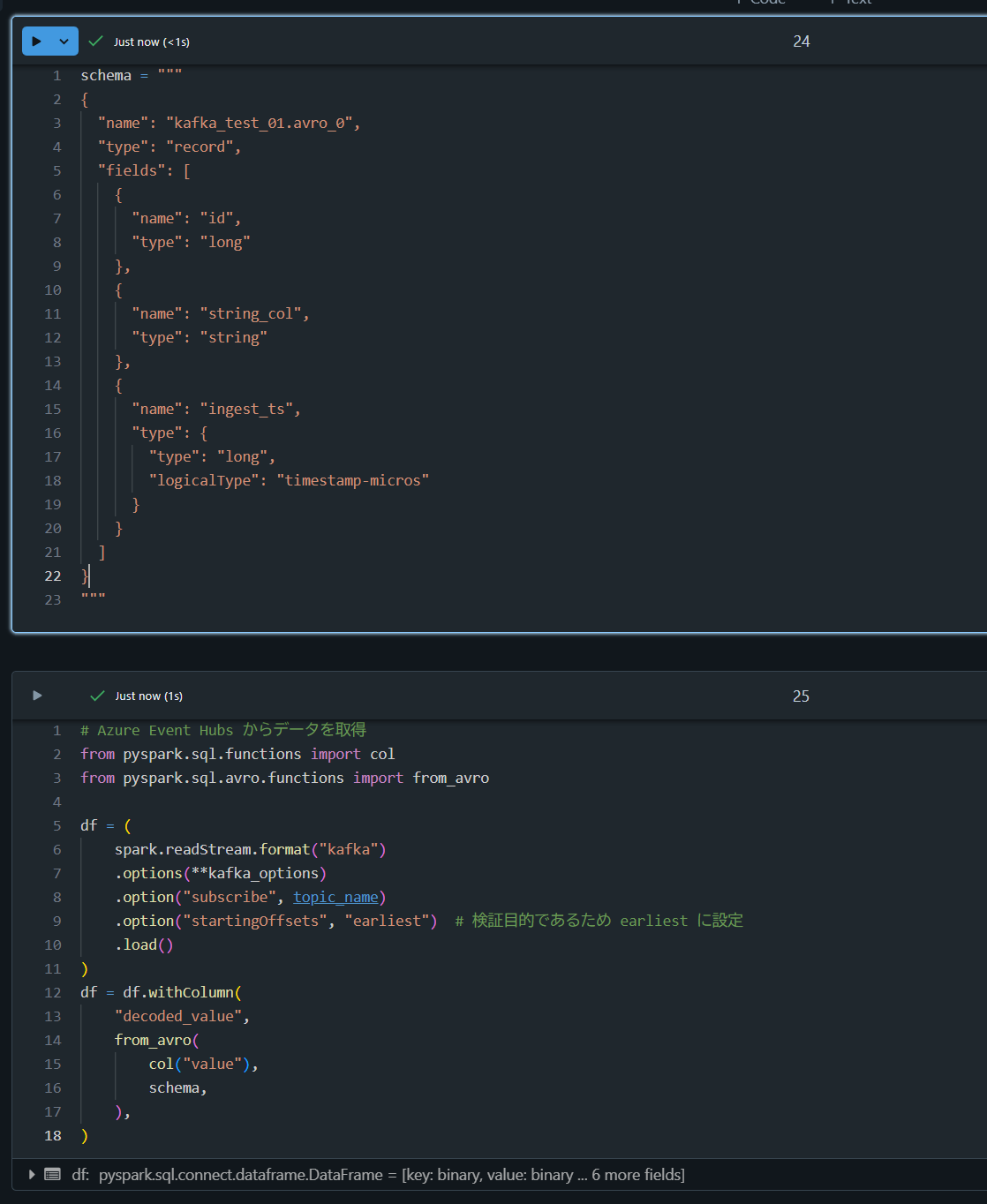
Task: Click the success checkmark on cell 25
Action: (x=98, y=696)
